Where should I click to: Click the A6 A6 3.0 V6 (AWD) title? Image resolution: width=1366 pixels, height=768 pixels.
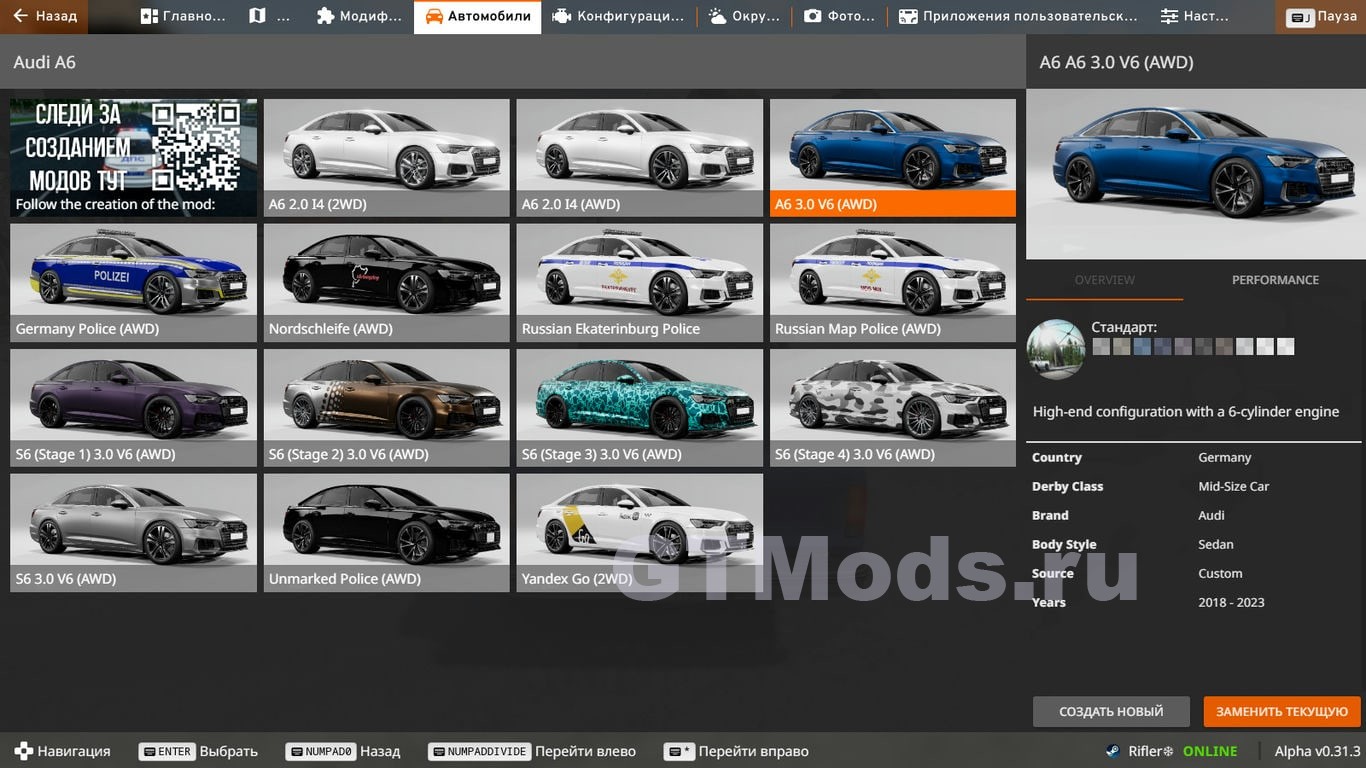click(x=1116, y=62)
